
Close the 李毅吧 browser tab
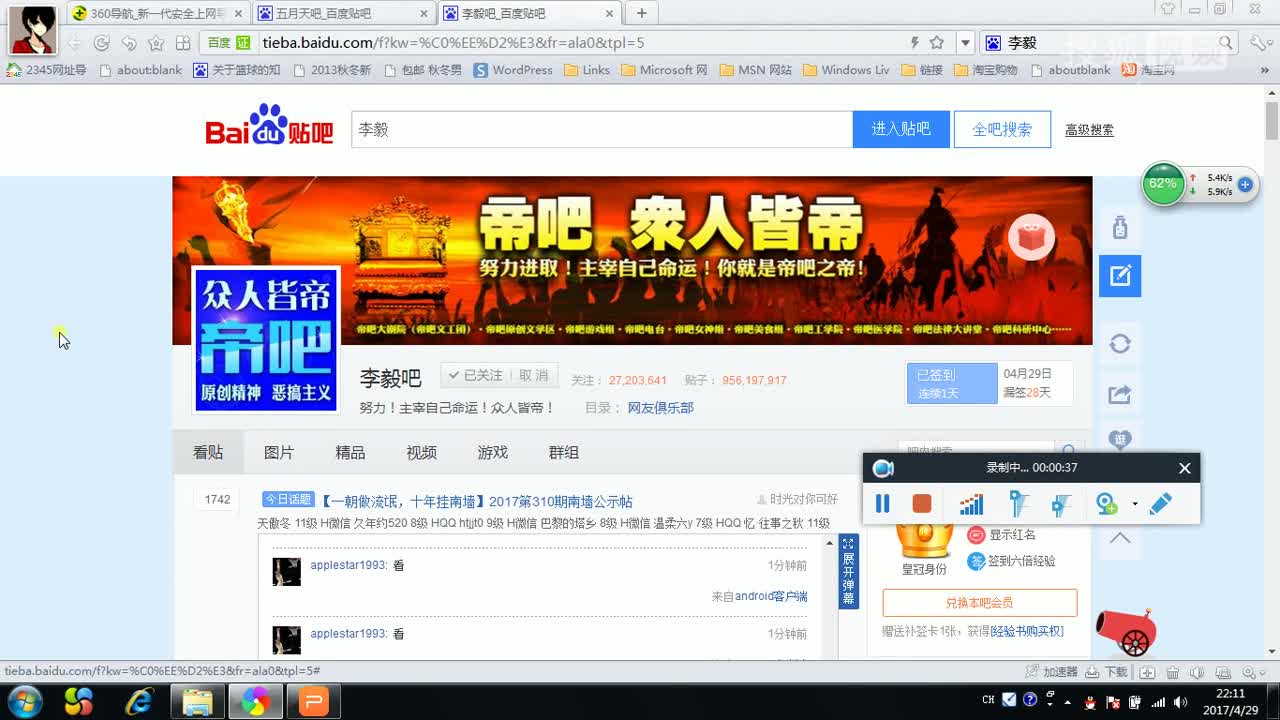point(608,13)
